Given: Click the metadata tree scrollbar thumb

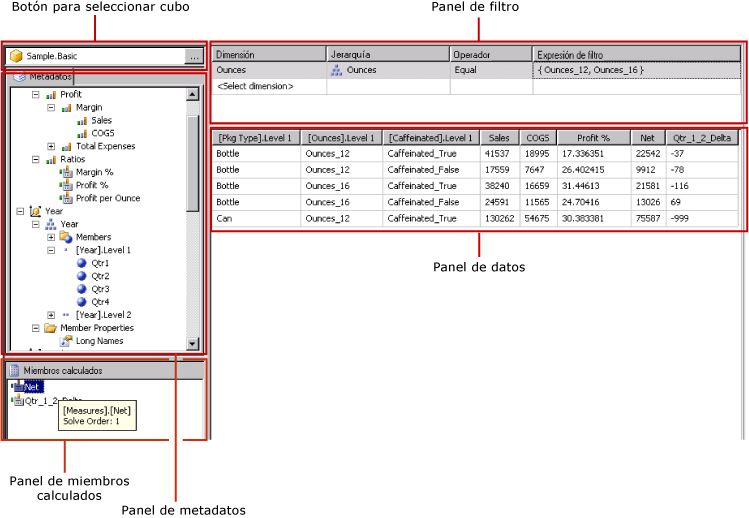Looking at the screenshot, I should [193, 163].
